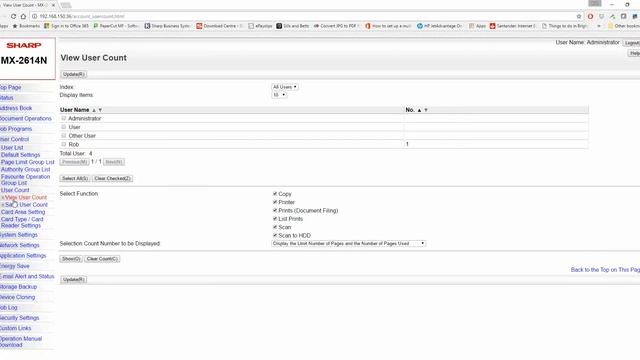Viewport: 640px width, 360px height.
Task: Open the Device Cloning sidebar item
Action: (x=18, y=298)
